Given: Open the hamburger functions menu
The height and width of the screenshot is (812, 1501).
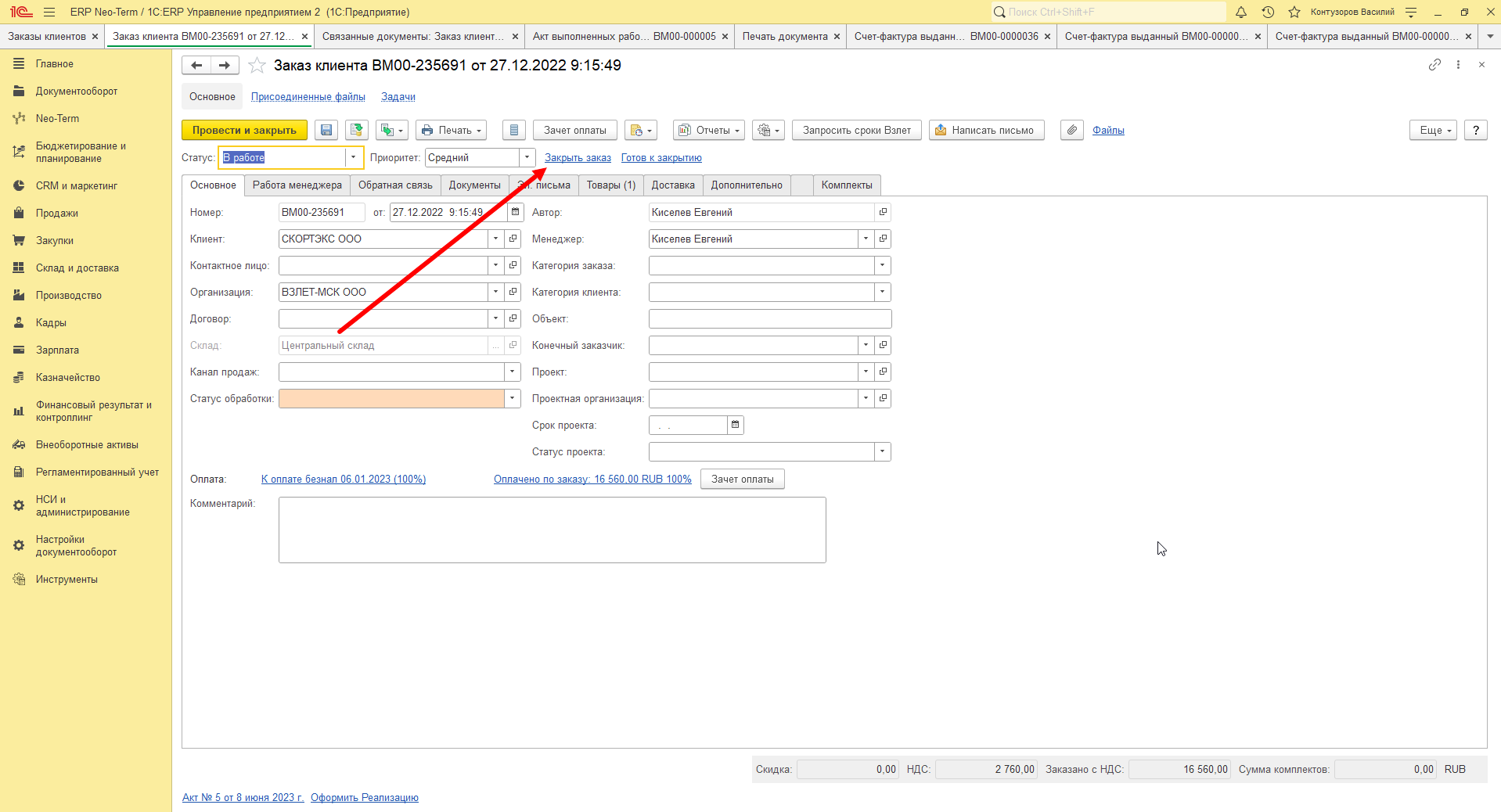Looking at the screenshot, I should (x=49, y=12).
